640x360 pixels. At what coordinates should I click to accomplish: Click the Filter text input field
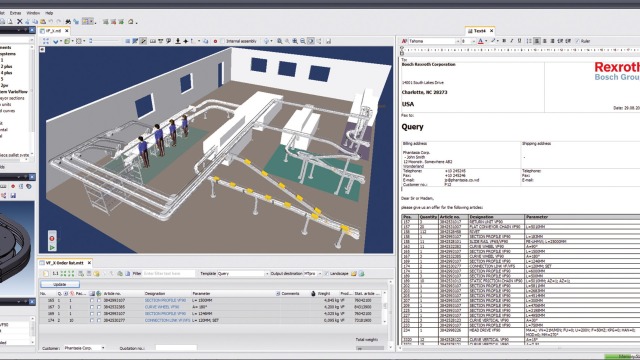tap(169, 273)
